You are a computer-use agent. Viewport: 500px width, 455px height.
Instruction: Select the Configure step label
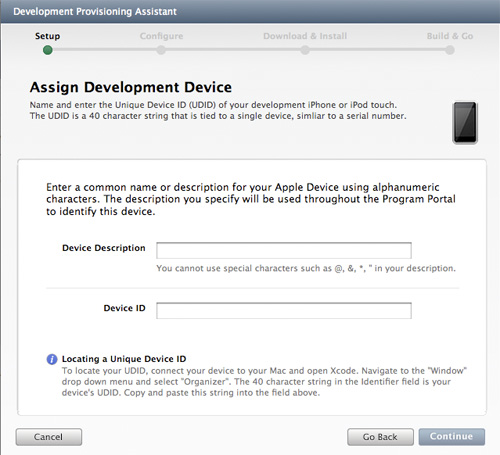point(161,36)
